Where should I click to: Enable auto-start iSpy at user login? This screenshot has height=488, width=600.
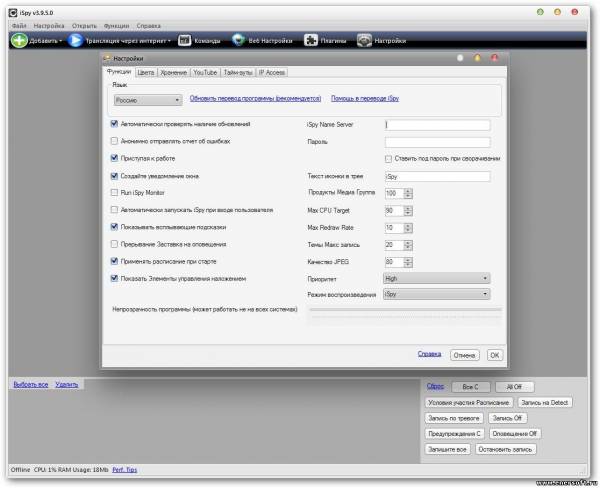(114, 210)
